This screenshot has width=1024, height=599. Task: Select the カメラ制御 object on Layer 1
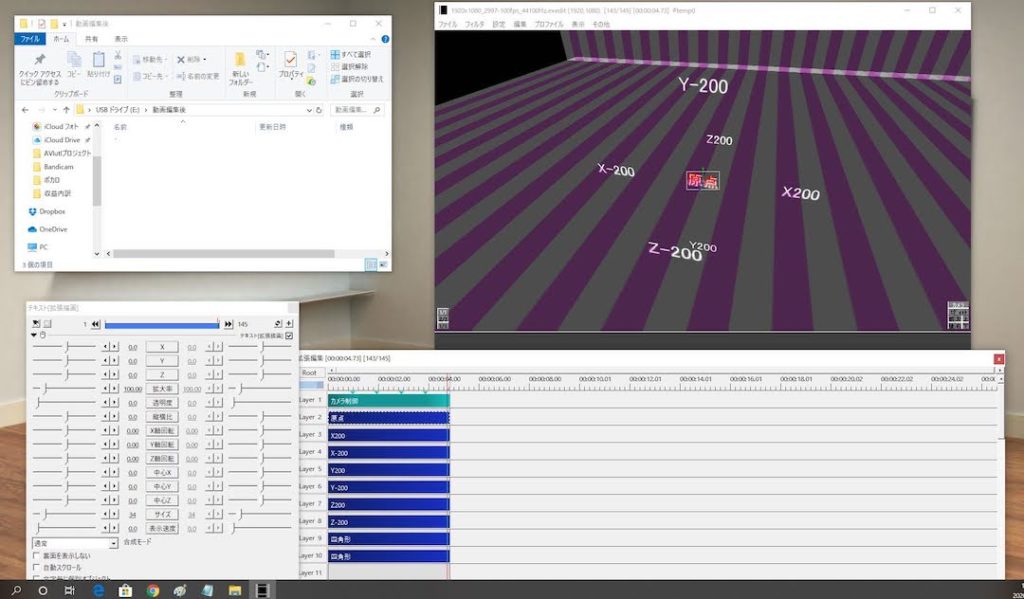[x=388, y=400]
